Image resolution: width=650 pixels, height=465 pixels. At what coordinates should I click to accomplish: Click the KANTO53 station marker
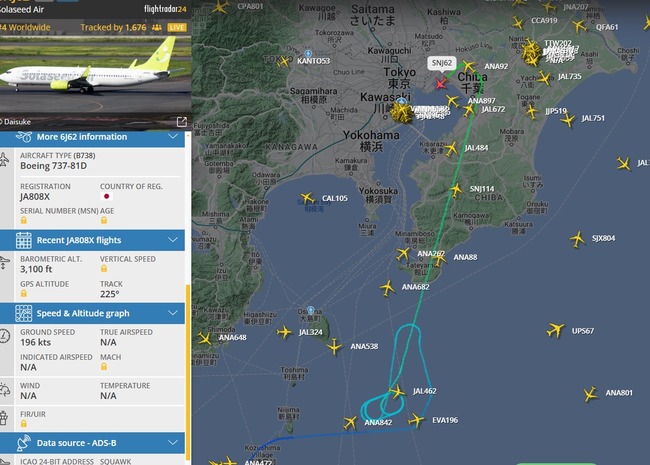tap(308, 54)
